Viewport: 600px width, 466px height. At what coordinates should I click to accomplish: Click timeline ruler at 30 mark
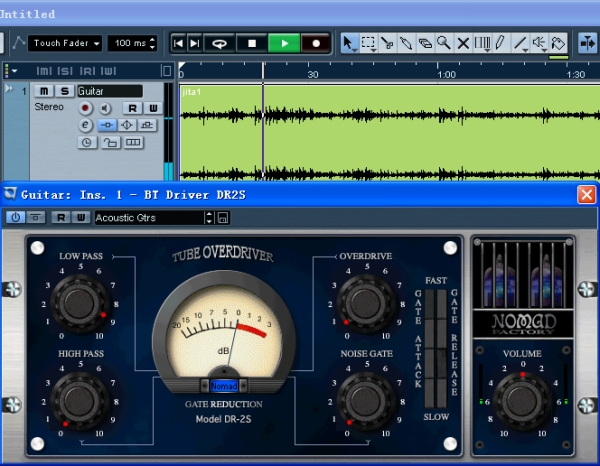tap(313, 74)
